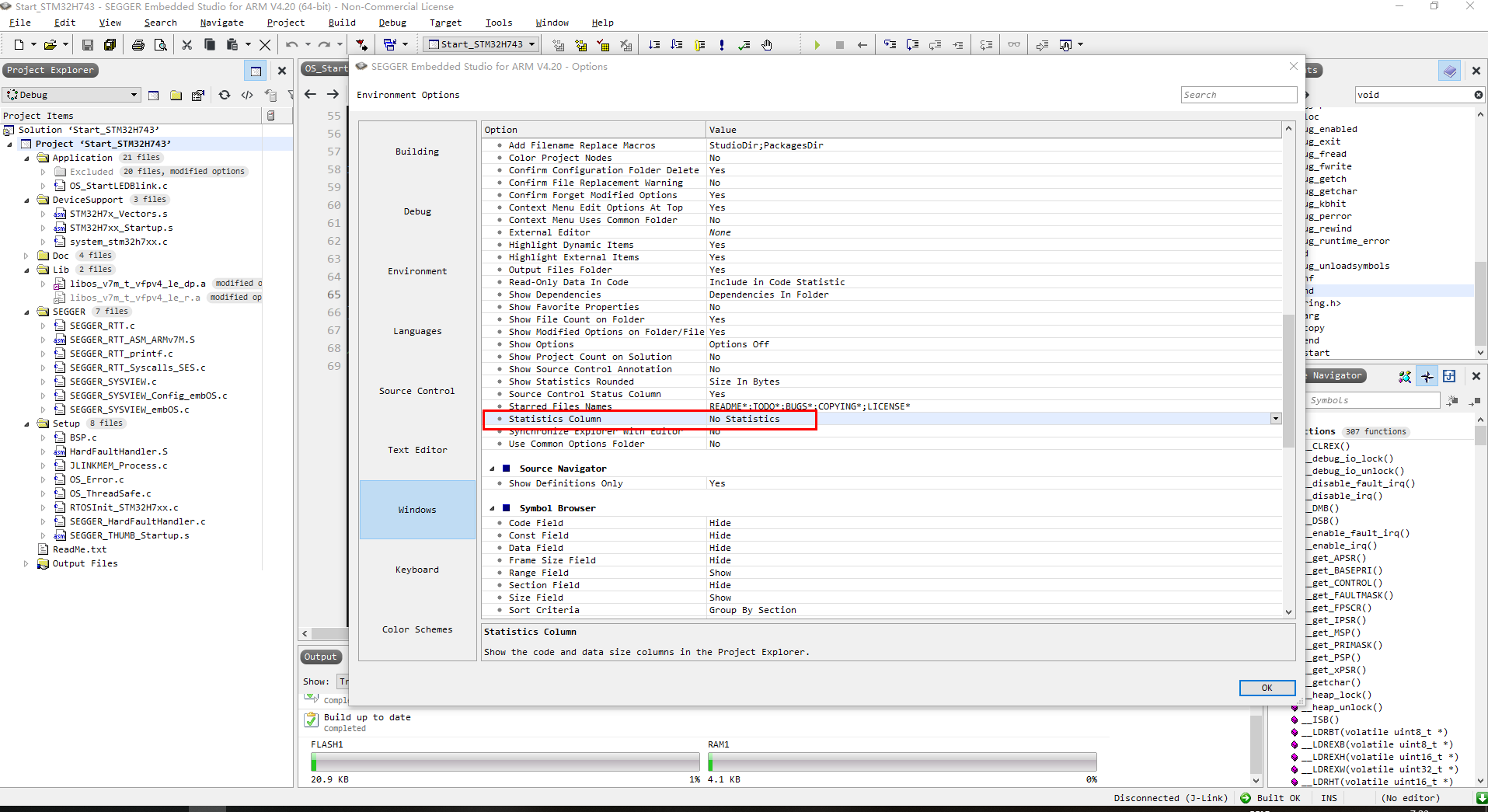Viewport: 1488px width, 812px height.
Task: Select the Text Editor options category
Action: pos(417,450)
